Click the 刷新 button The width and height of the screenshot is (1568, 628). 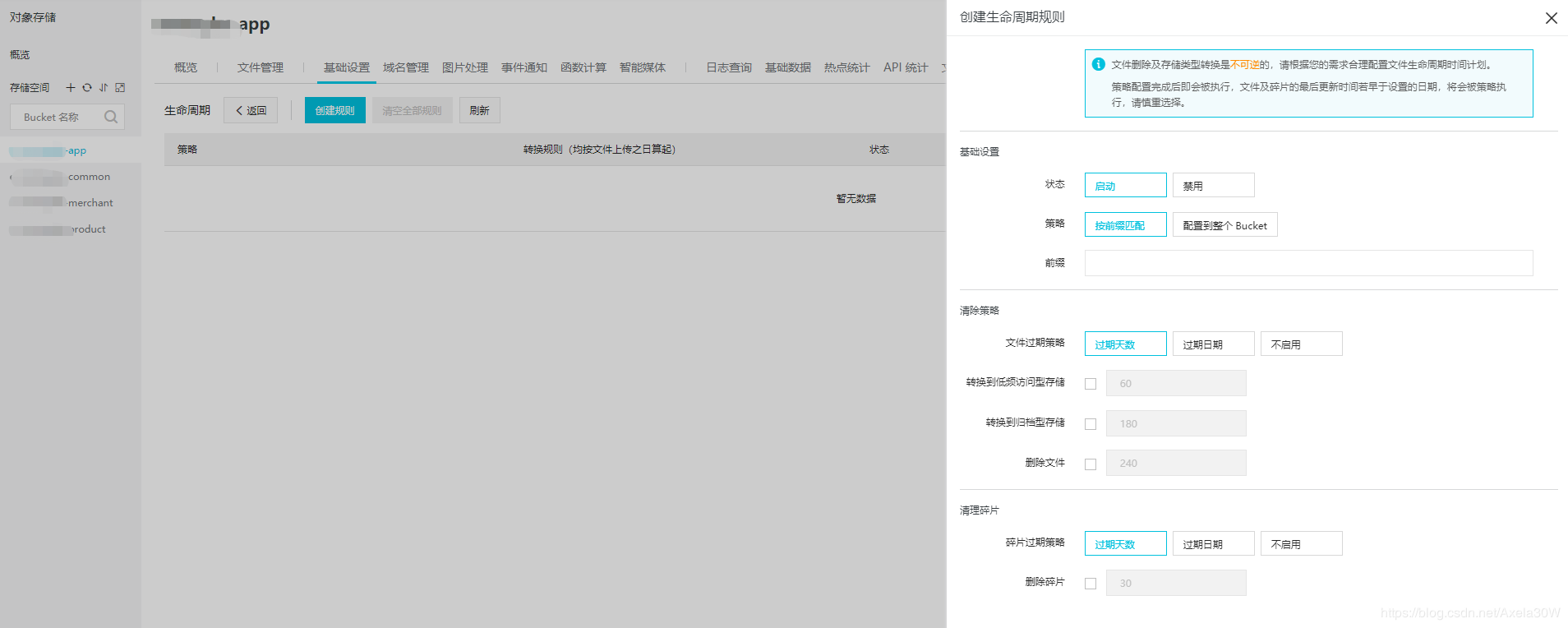(480, 110)
